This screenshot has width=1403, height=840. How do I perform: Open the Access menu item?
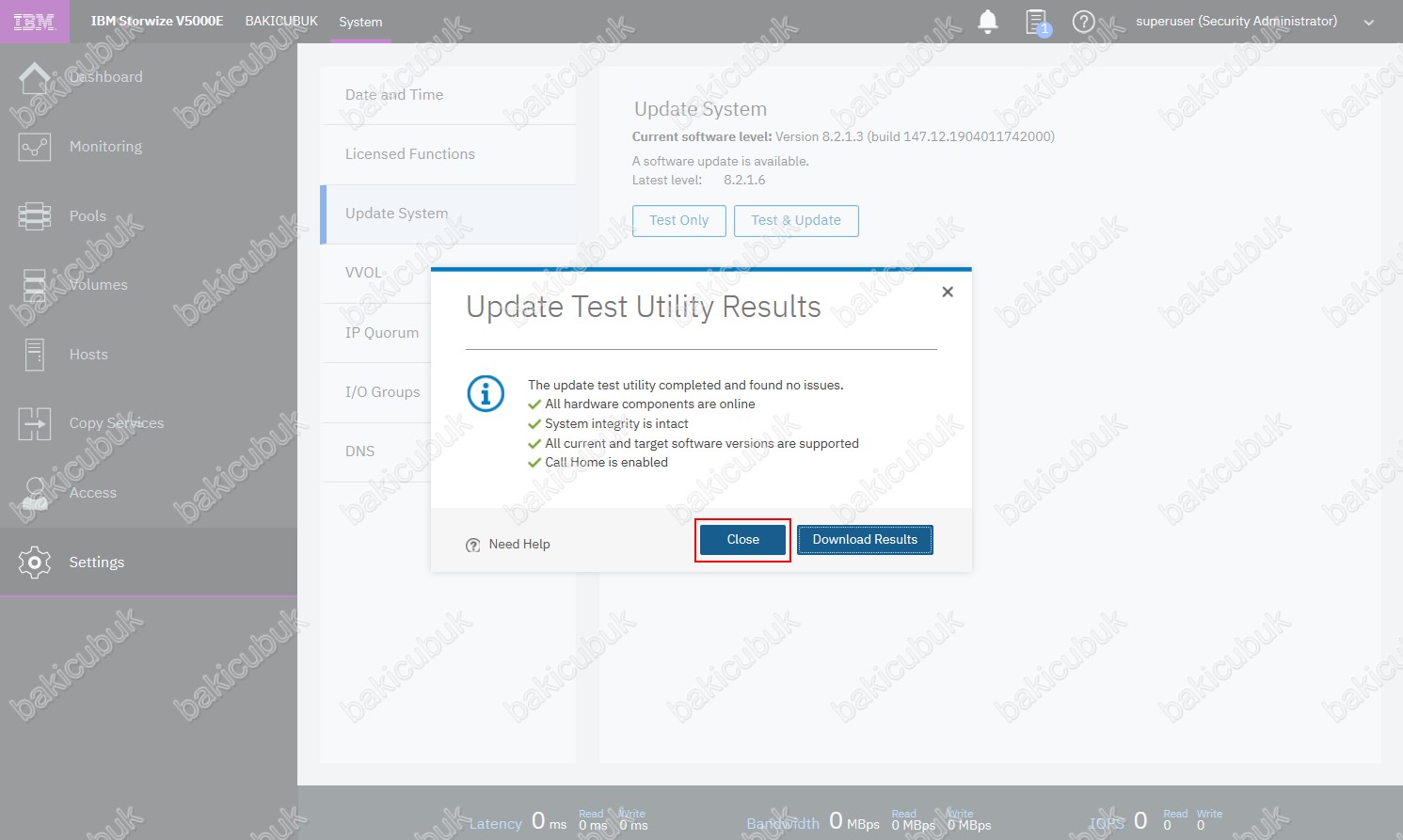point(93,493)
